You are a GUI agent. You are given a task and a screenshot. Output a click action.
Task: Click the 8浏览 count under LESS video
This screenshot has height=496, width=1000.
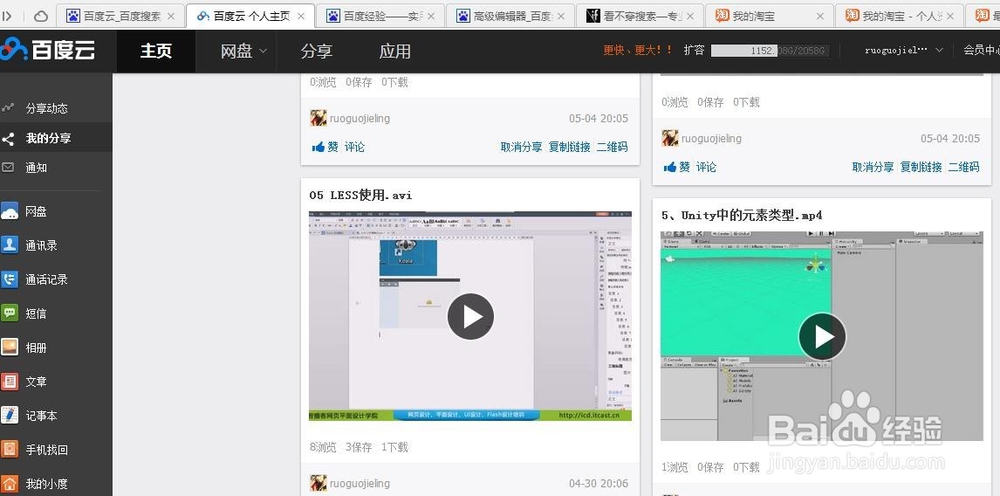click(x=323, y=447)
